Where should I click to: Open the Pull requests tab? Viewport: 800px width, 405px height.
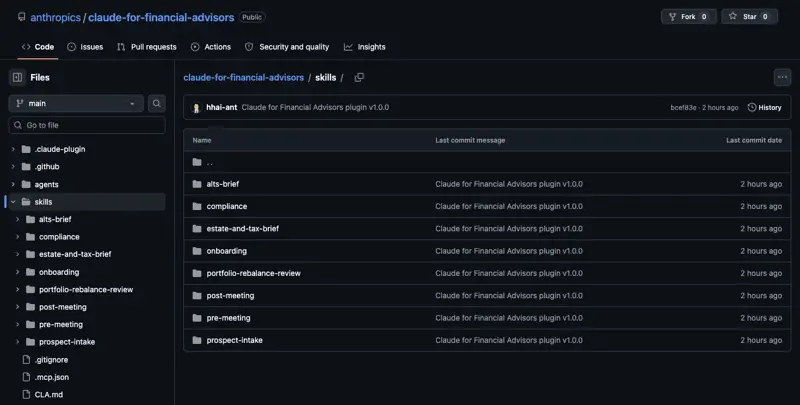coord(146,47)
